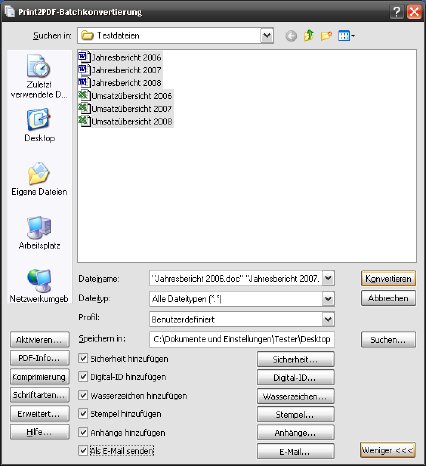
Task: Click Suchen... browse button
Action: click(x=388, y=340)
